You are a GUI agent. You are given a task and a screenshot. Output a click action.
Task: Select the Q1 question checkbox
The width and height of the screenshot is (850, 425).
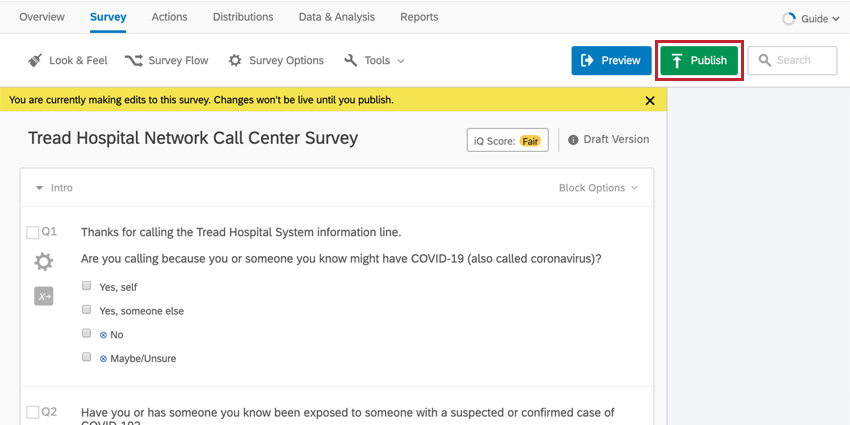pos(33,233)
